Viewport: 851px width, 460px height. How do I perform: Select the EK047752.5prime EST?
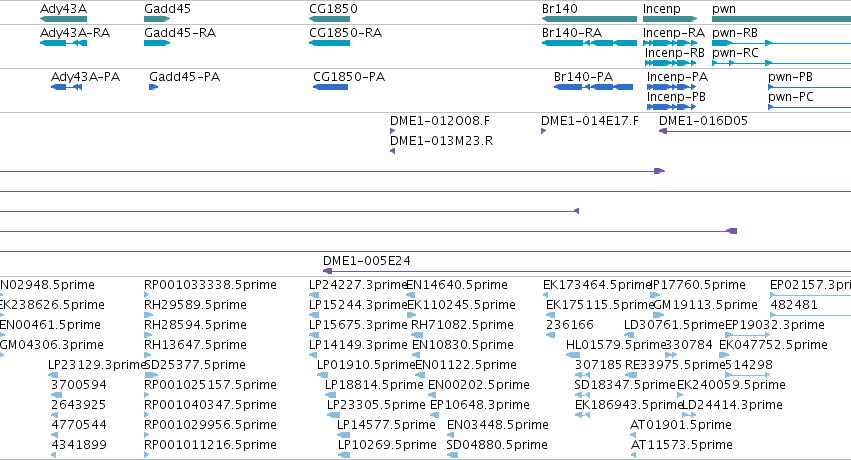pos(773,345)
